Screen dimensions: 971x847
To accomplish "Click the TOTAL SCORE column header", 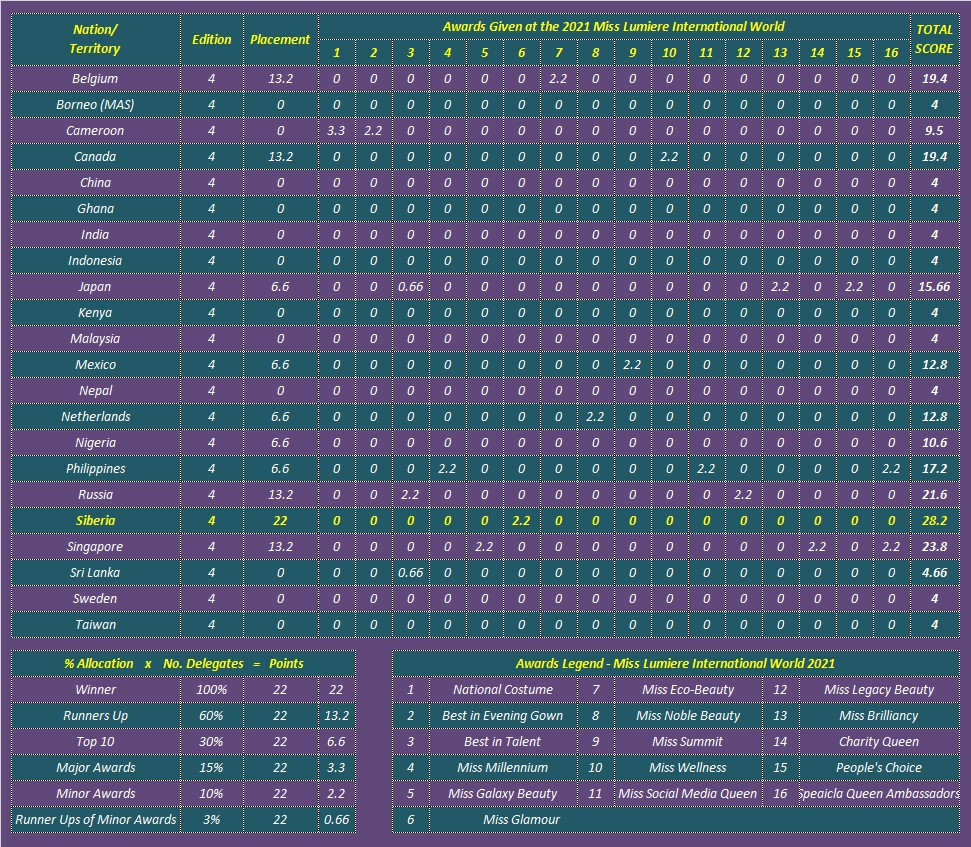I will click(x=934, y=39).
